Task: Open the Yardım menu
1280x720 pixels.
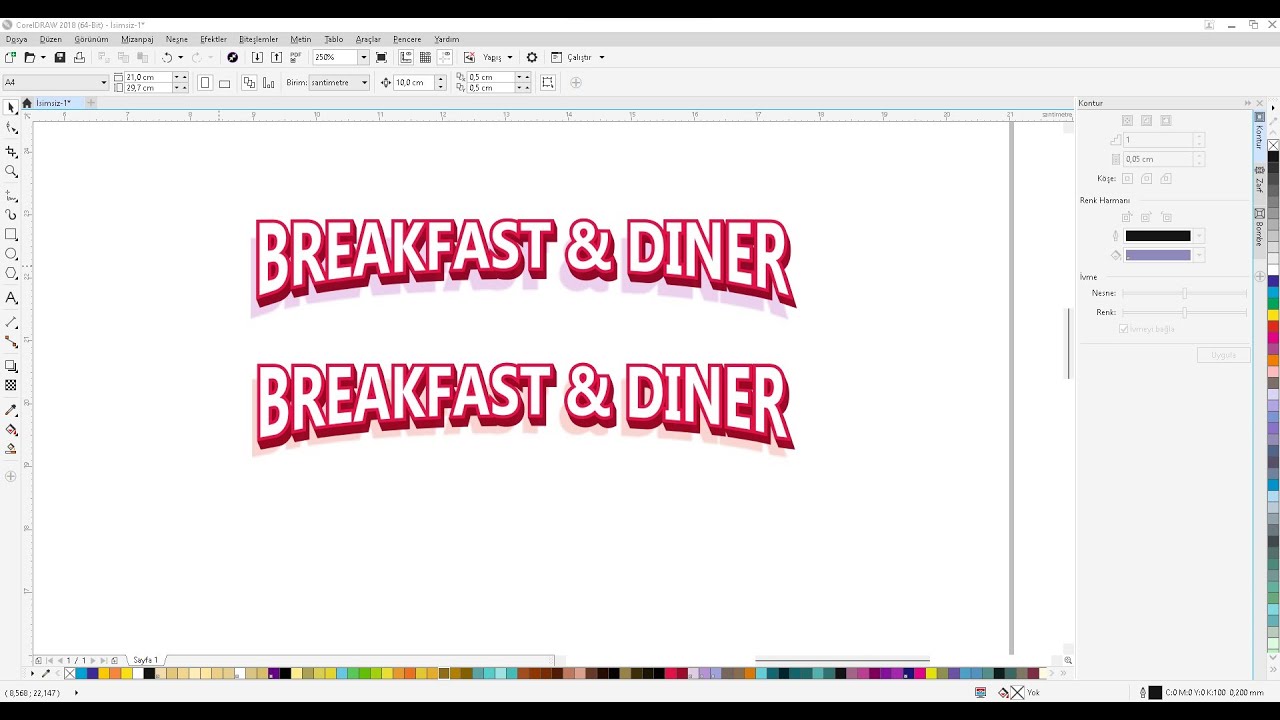Action: pyautogui.click(x=446, y=39)
